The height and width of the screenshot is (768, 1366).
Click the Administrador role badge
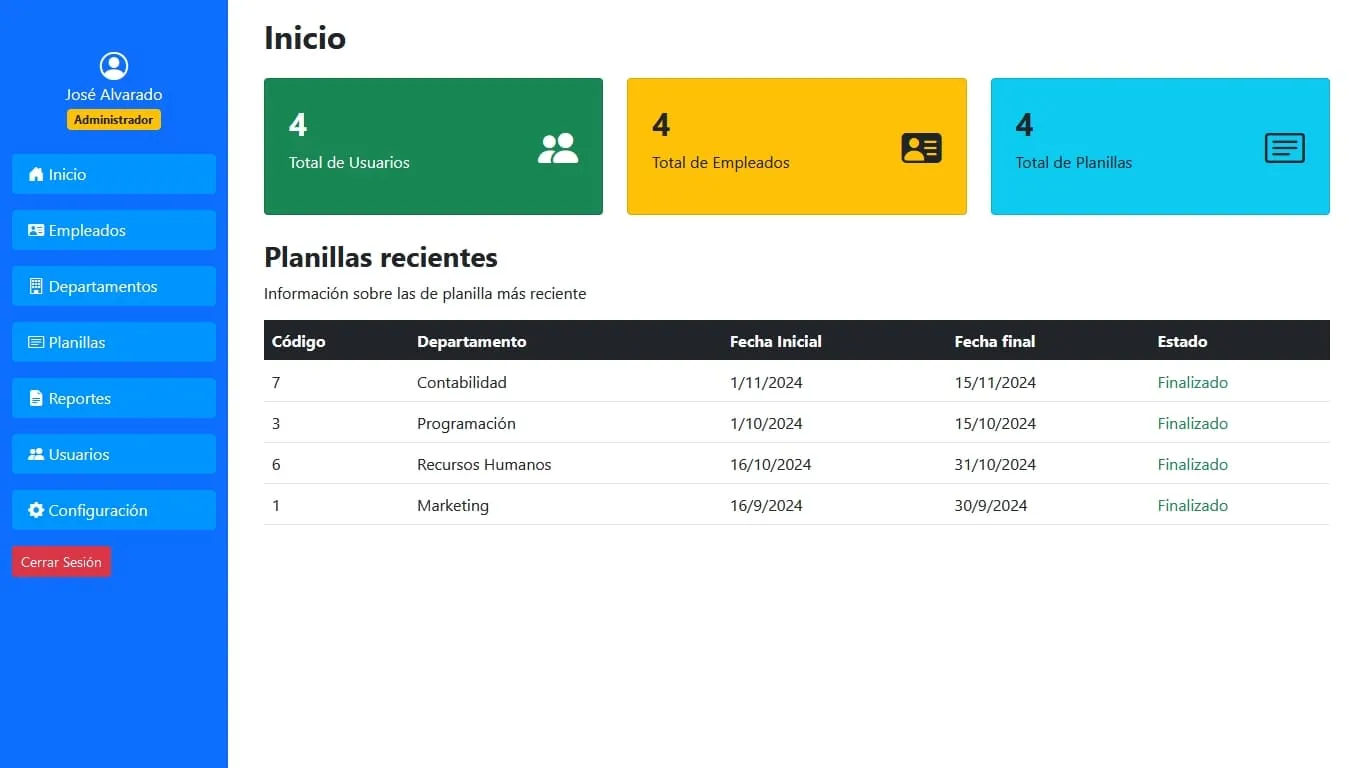point(113,119)
